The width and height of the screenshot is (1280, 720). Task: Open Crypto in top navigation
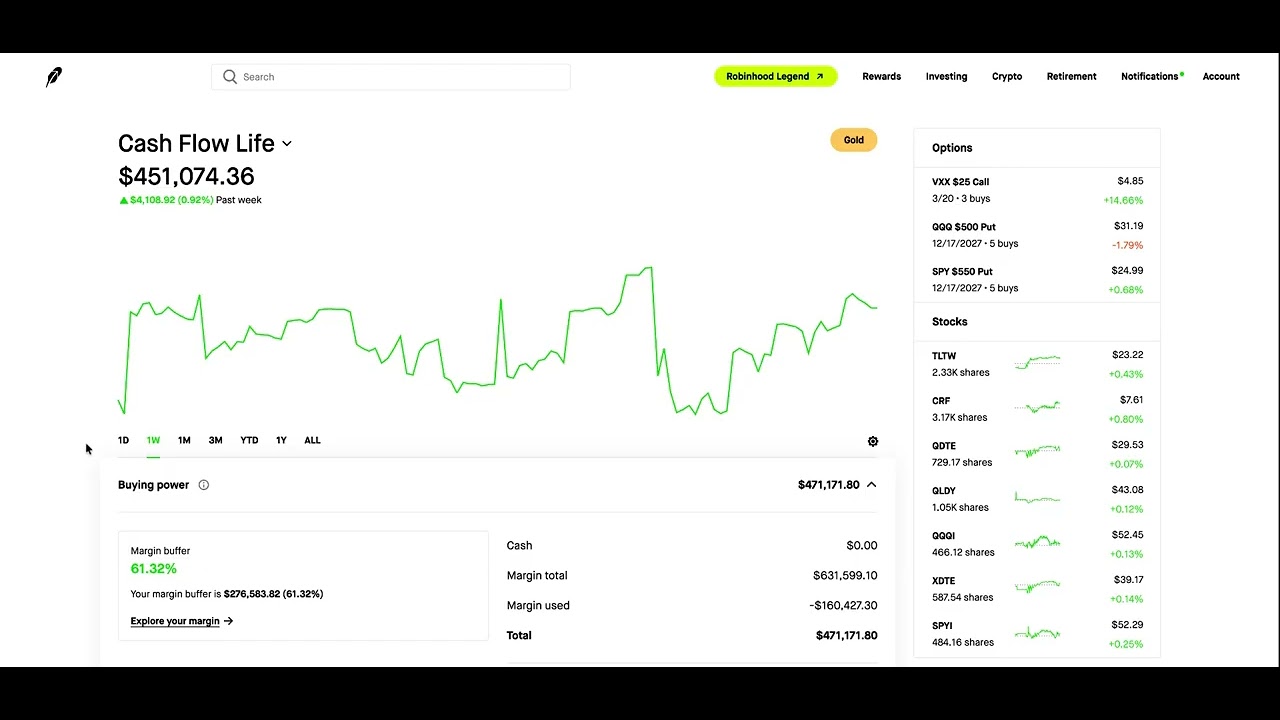coord(1007,77)
